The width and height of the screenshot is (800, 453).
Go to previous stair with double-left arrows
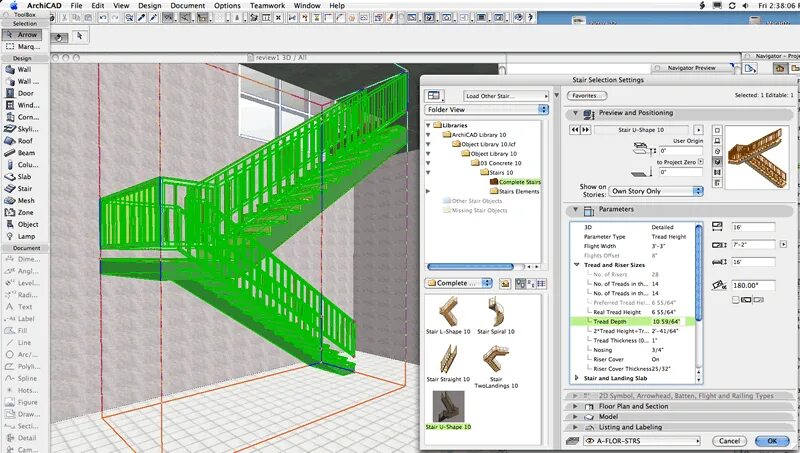(x=574, y=130)
